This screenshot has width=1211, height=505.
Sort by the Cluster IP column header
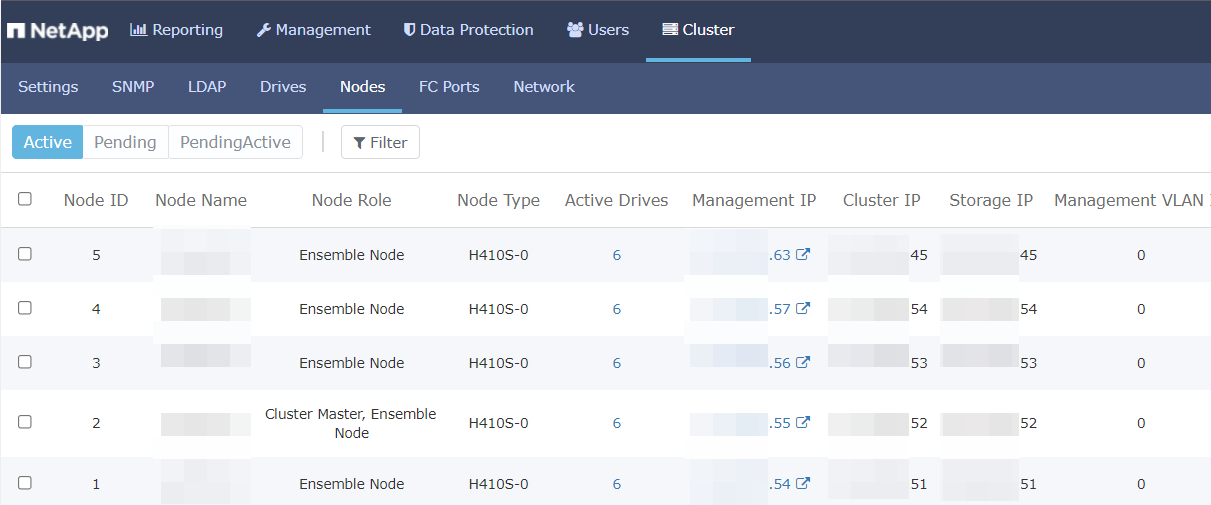[x=882, y=200]
